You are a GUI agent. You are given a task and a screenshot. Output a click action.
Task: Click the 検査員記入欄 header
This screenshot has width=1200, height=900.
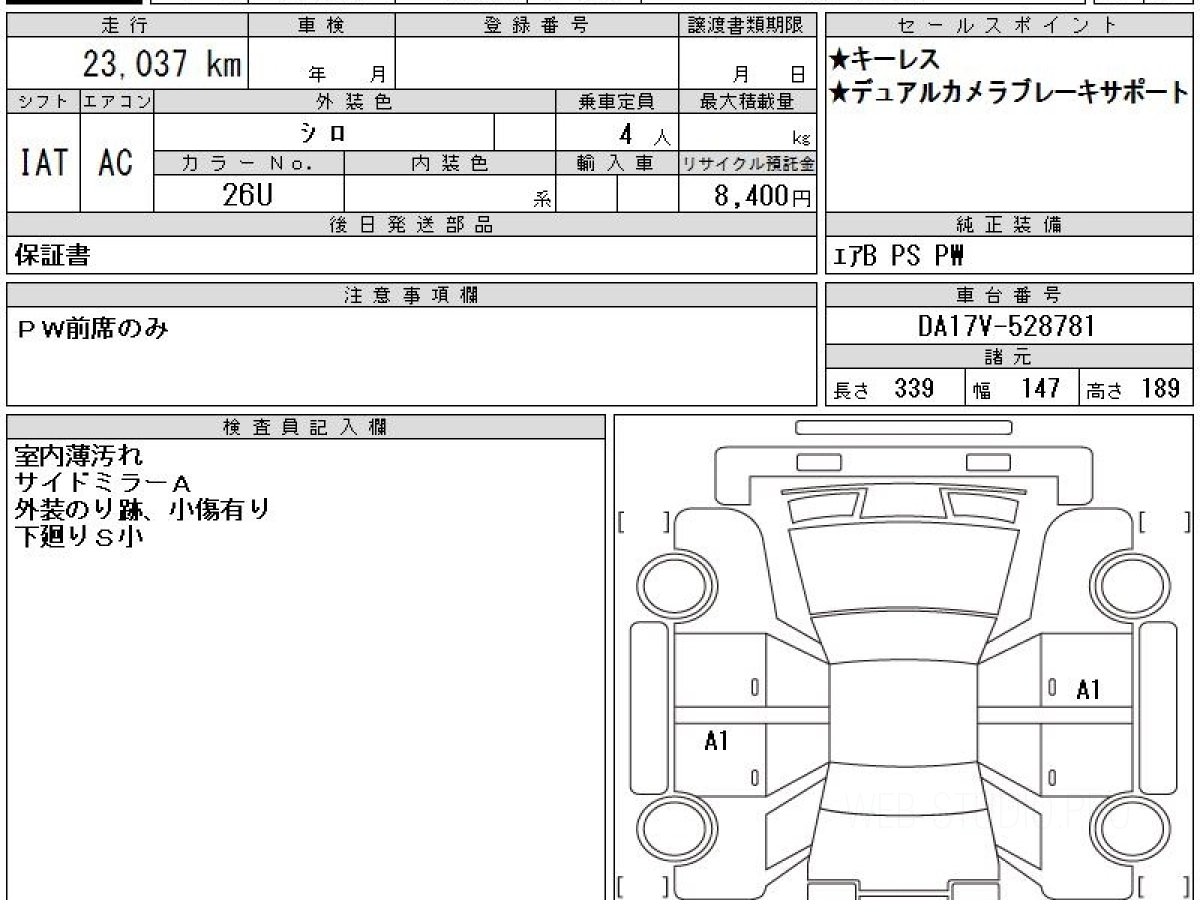[306, 427]
